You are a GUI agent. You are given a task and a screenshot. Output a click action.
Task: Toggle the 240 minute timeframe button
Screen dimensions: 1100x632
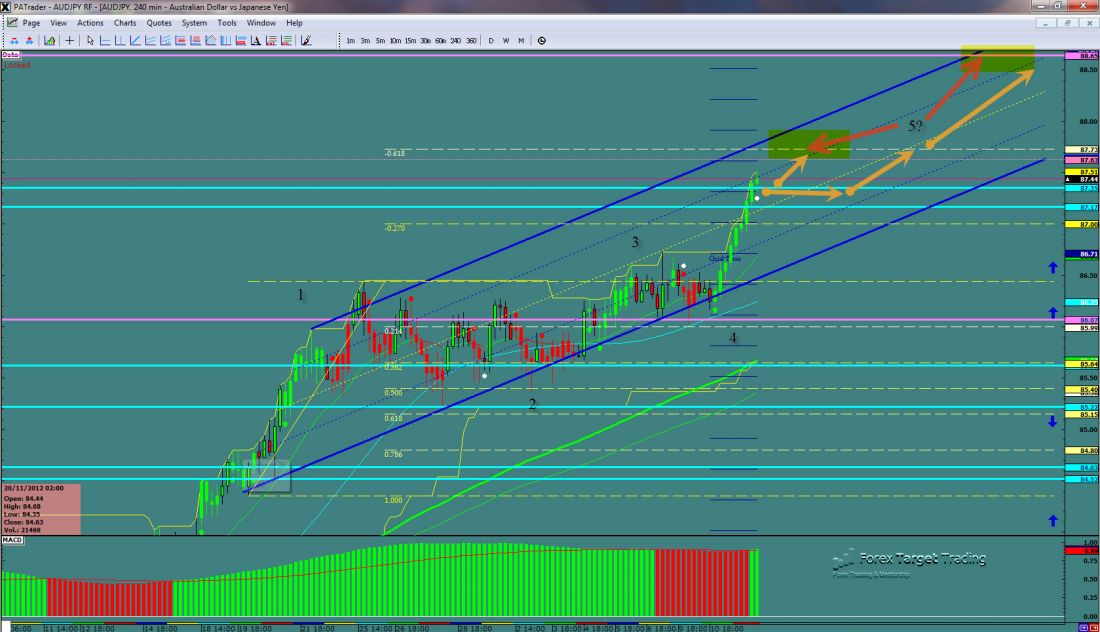click(x=455, y=41)
